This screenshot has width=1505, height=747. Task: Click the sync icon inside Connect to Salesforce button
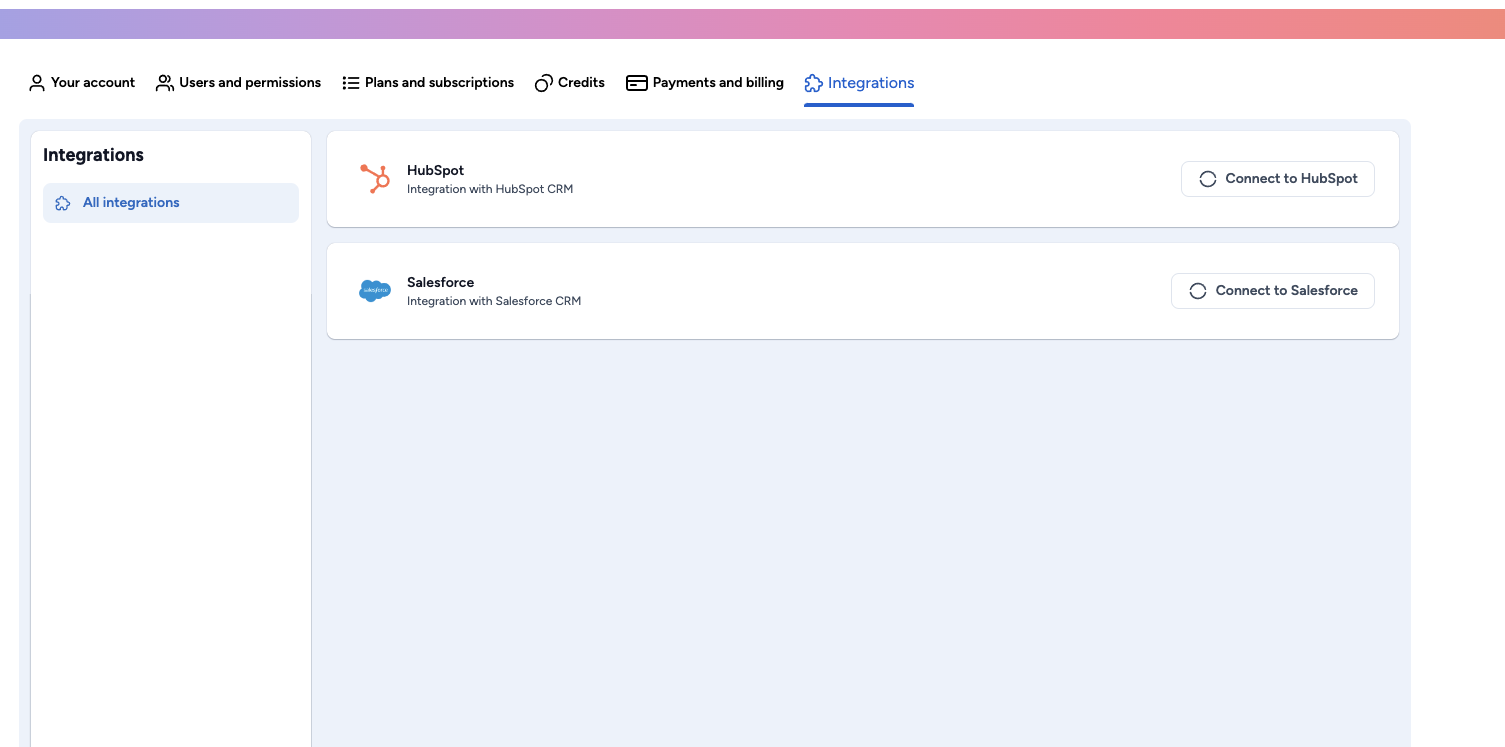click(x=1197, y=290)
